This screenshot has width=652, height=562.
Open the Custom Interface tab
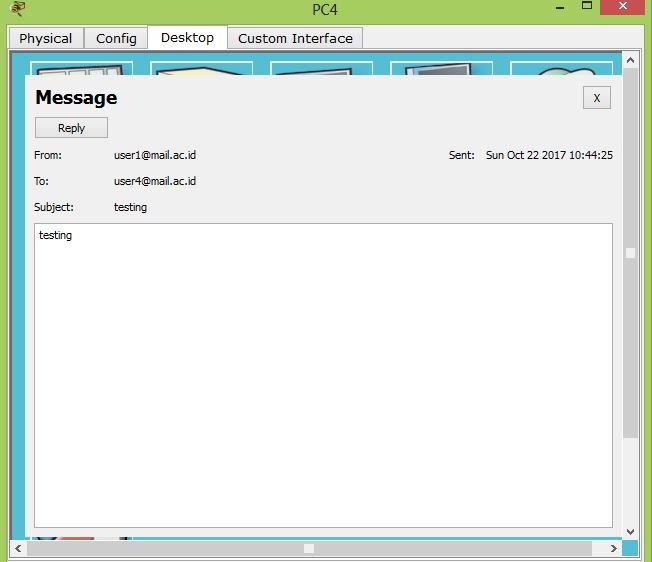pyautogui.click(x=295, y=38)
